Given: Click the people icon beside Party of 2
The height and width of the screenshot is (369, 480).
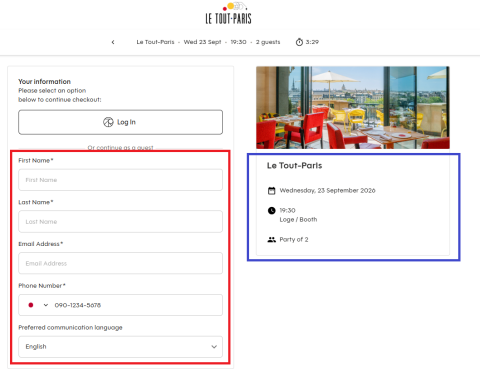Looking at the screenshot, I should (x=272, y=239).
